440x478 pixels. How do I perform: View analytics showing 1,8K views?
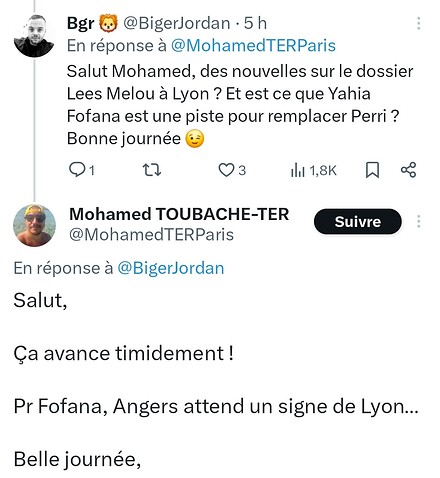(x=314, y=170)
